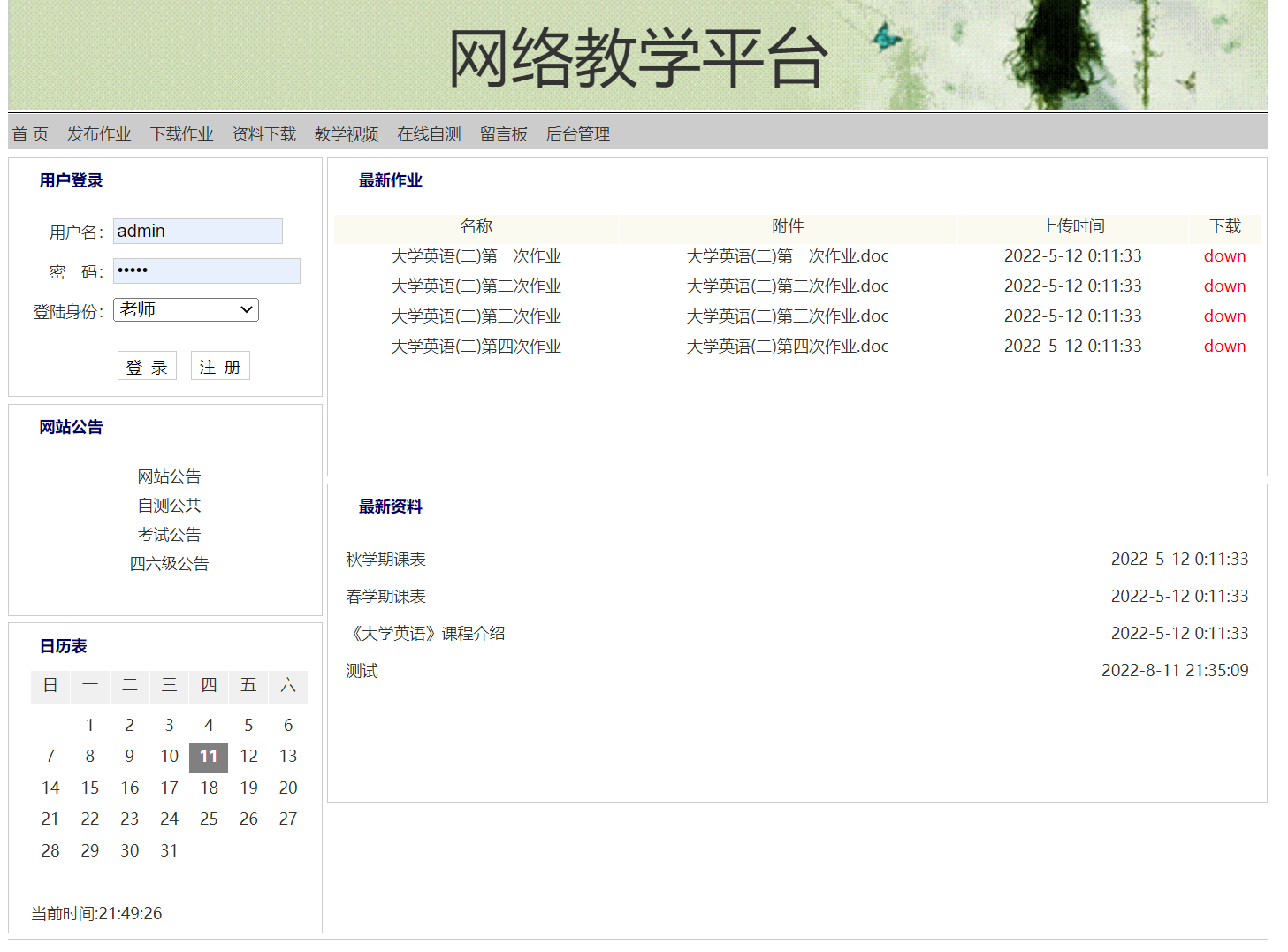1288x952 pixels.
Task: Click the 登录 button
Action: pos(147,365)
